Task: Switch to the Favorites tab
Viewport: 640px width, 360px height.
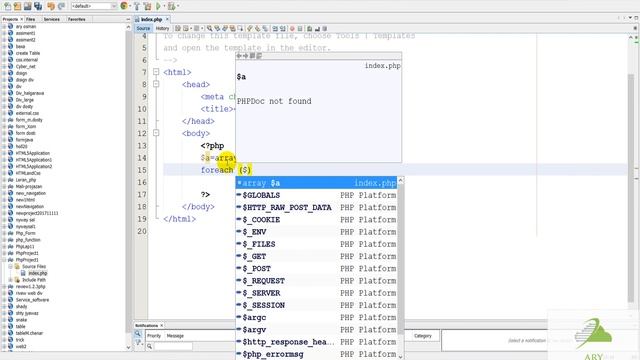Action: coord(76,19)
